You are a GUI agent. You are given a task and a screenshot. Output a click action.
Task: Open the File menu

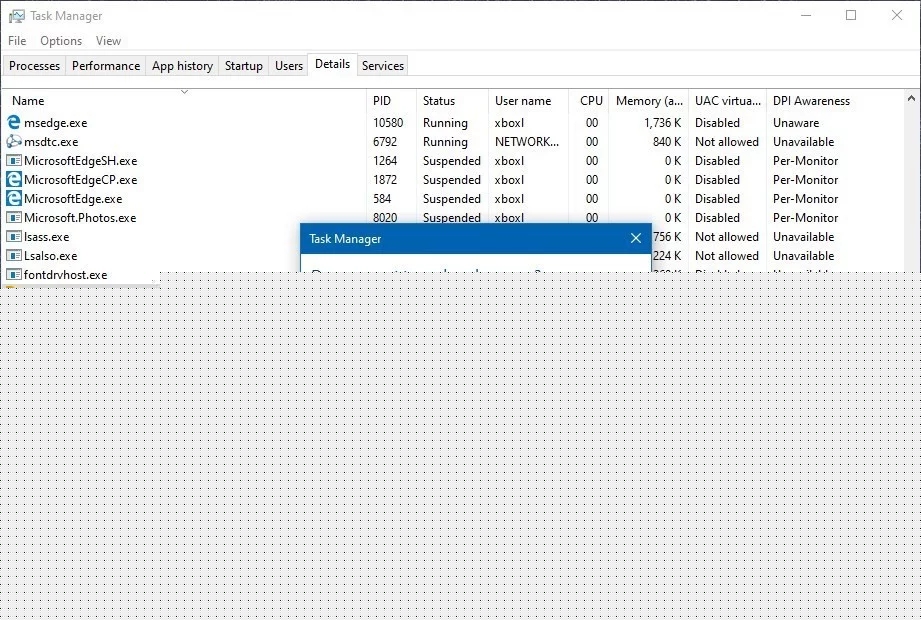(x=17, y=41)
